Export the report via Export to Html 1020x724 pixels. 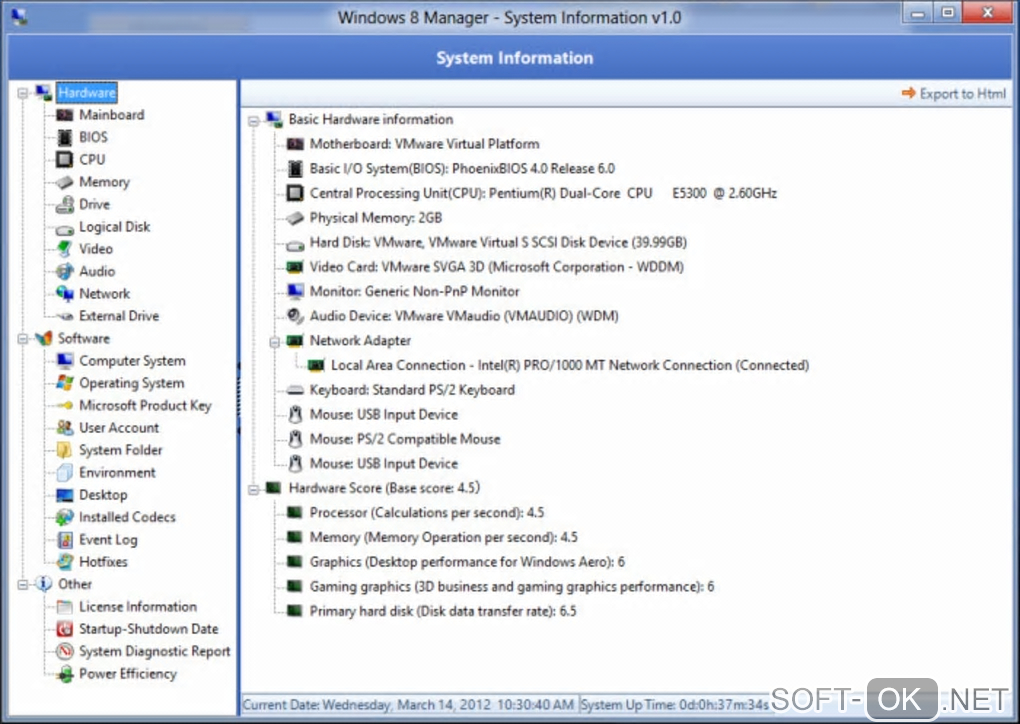tap(954, 94)
